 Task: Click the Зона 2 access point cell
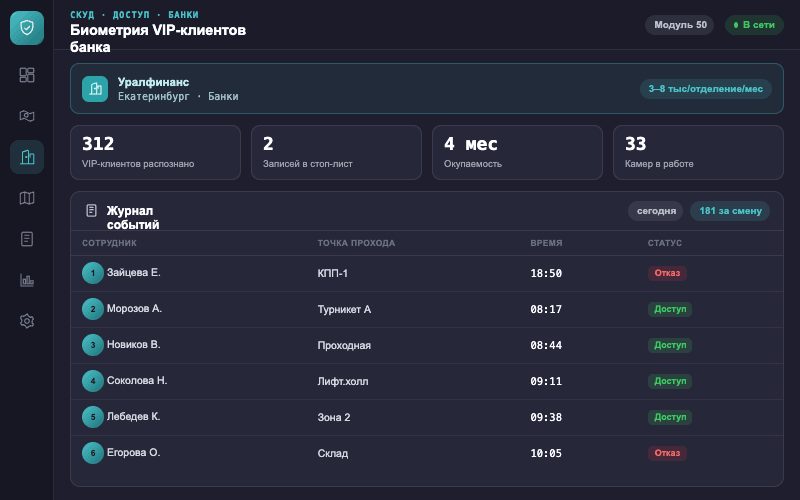click(334, 417)
